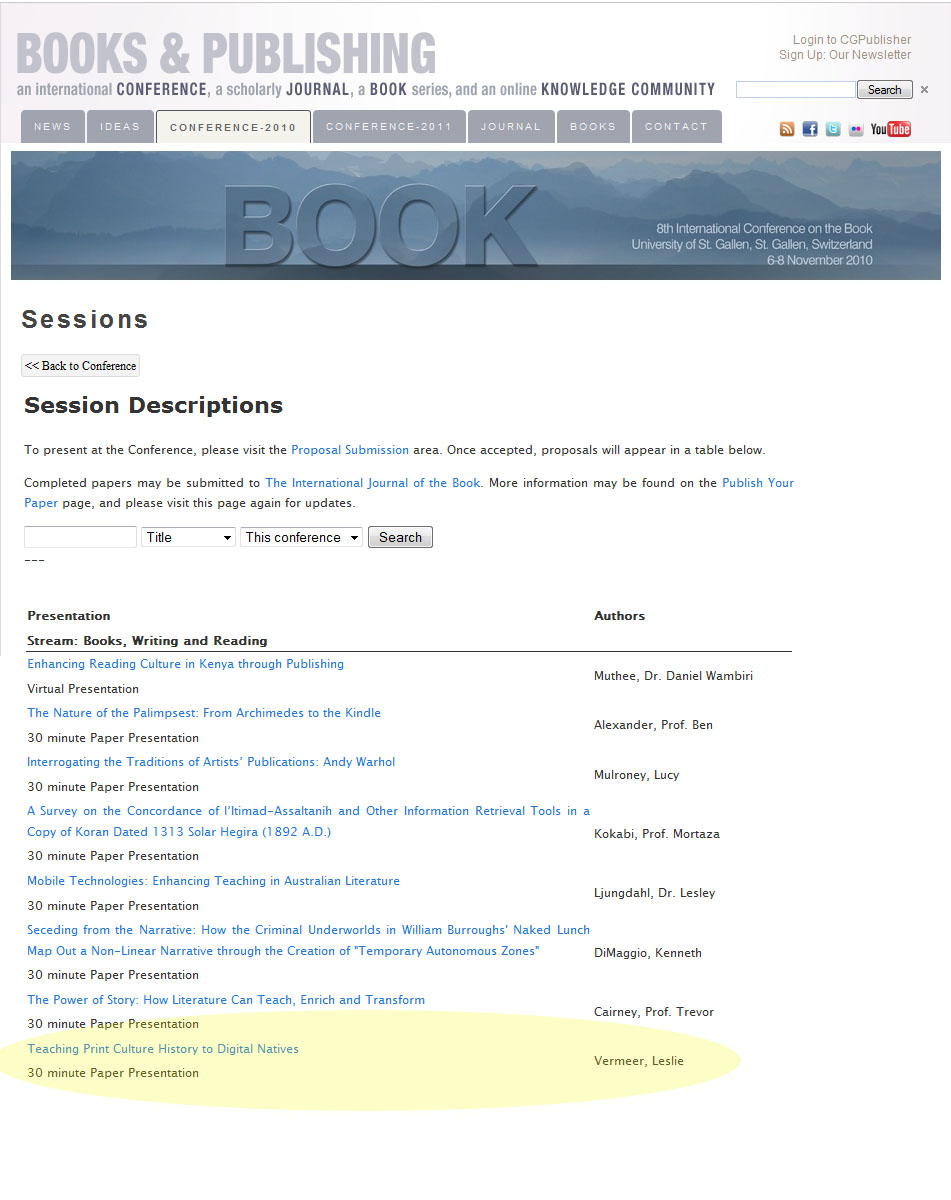Follow the Login to CGPublisher link
This screenshot has width=951, height=1200.
coord(852,40)
